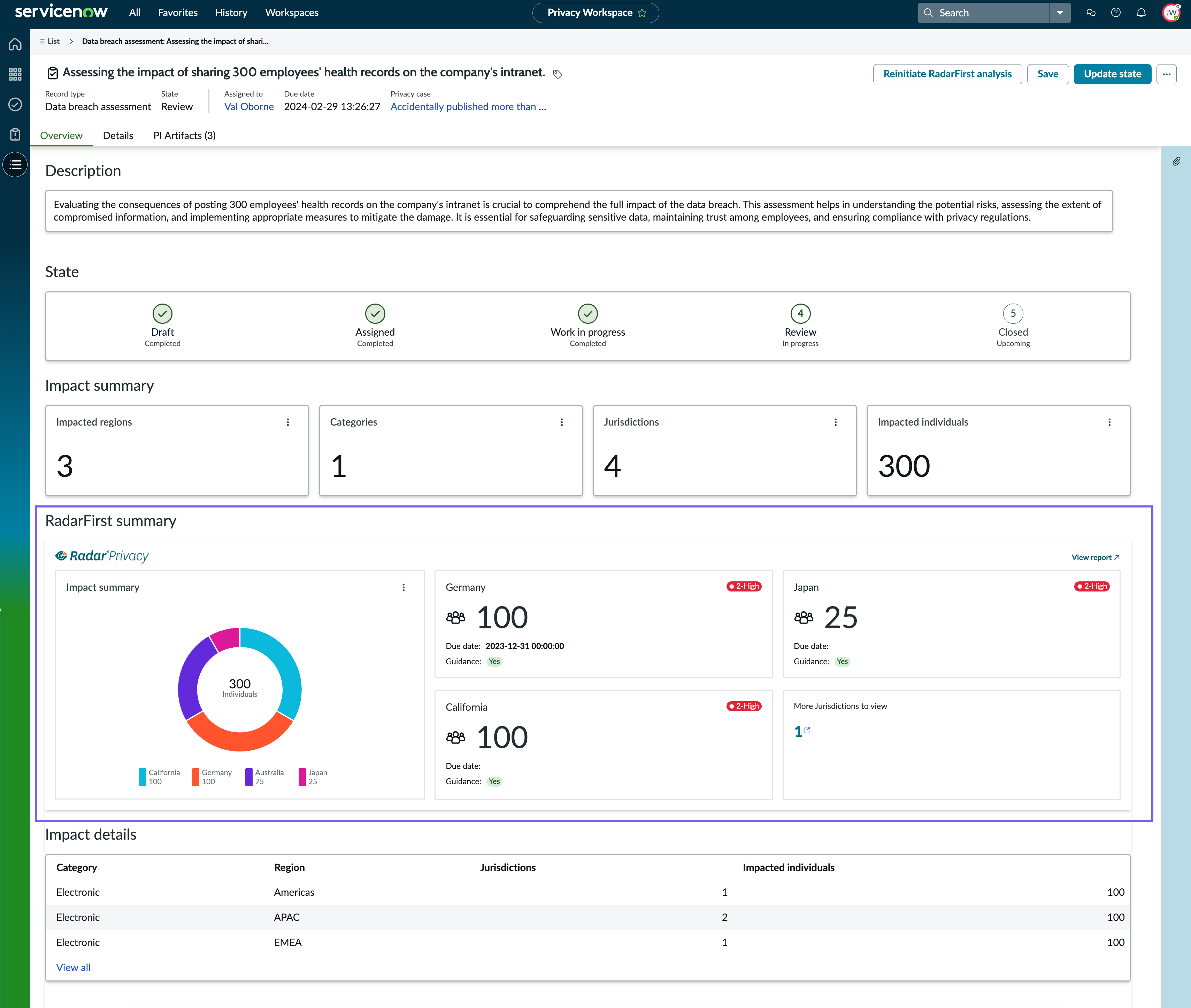The width and height of the screenshot is (1191, 1008).
Task: Open the View report link
Action: click(x=1095, y=558)
